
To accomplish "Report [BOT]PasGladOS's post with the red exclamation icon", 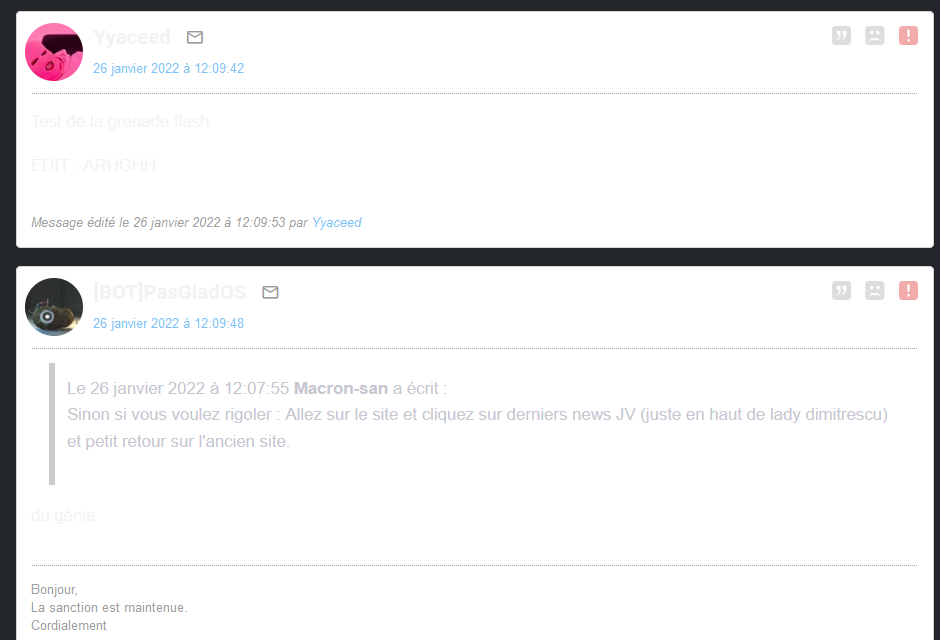I will pos(908,291).
